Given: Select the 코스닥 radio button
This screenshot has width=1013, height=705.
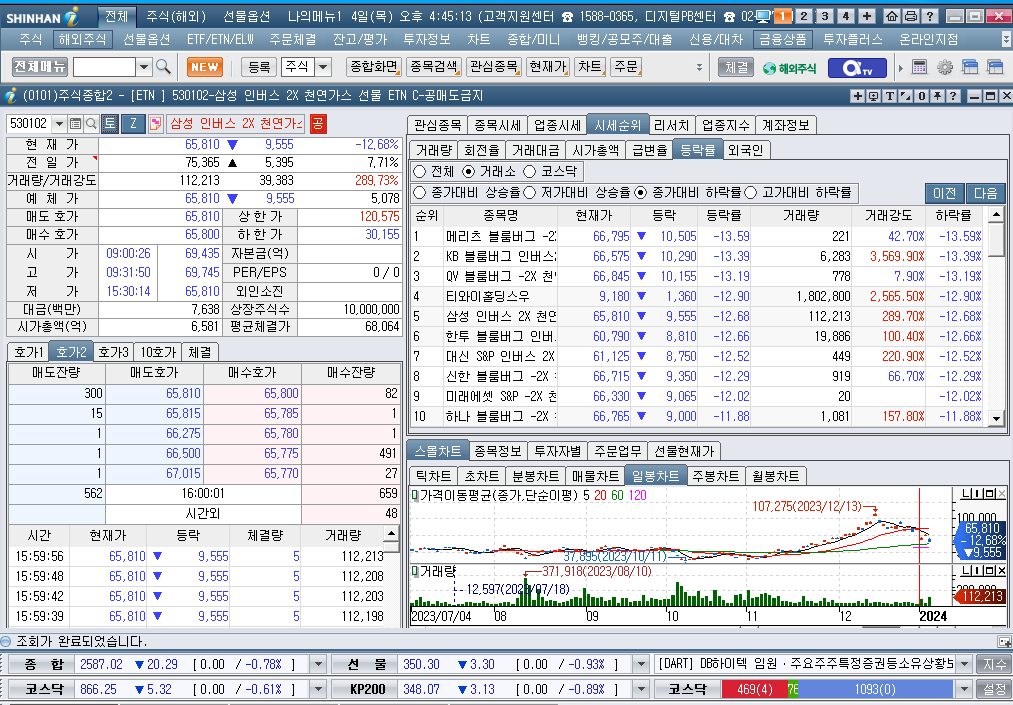Looking at the screenshot, I should 530,171.
